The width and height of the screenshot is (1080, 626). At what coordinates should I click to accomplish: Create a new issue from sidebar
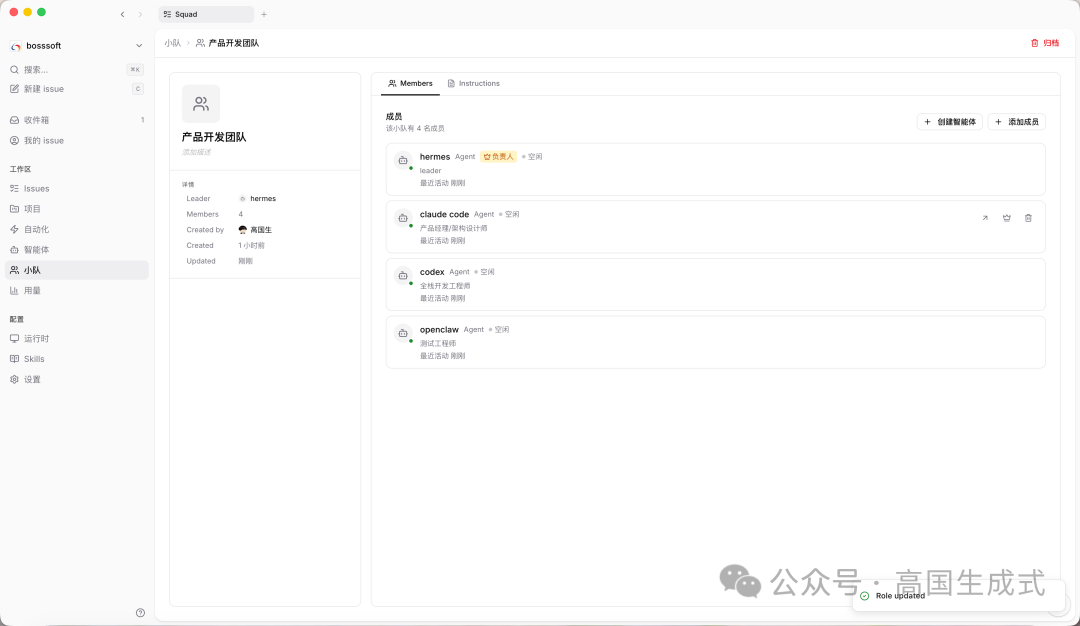[x=76, y=89]
